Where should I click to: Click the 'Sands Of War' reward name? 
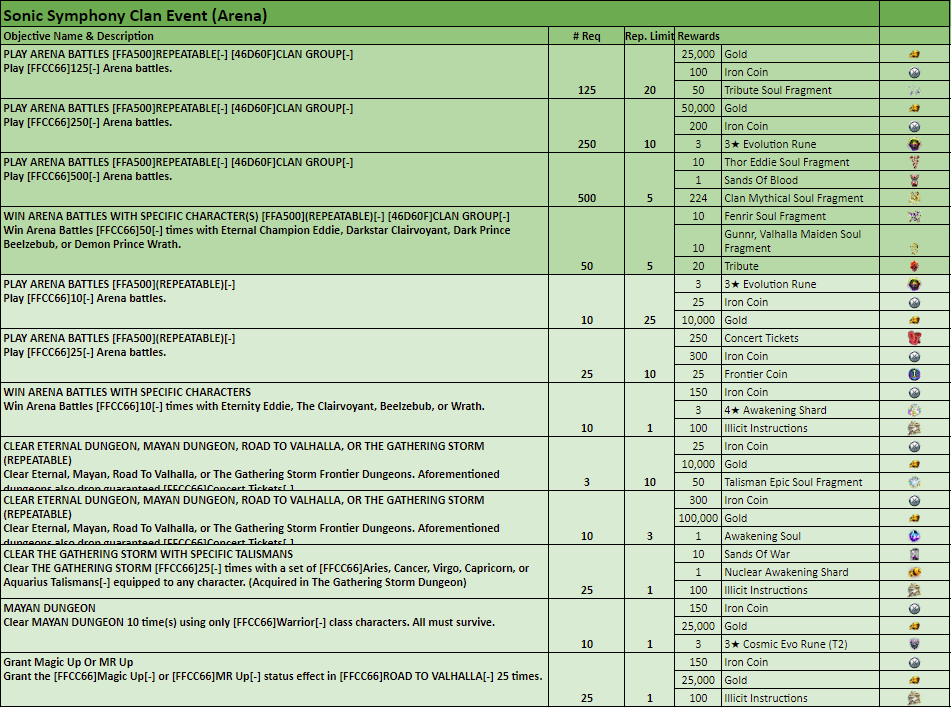pos(756,554)
